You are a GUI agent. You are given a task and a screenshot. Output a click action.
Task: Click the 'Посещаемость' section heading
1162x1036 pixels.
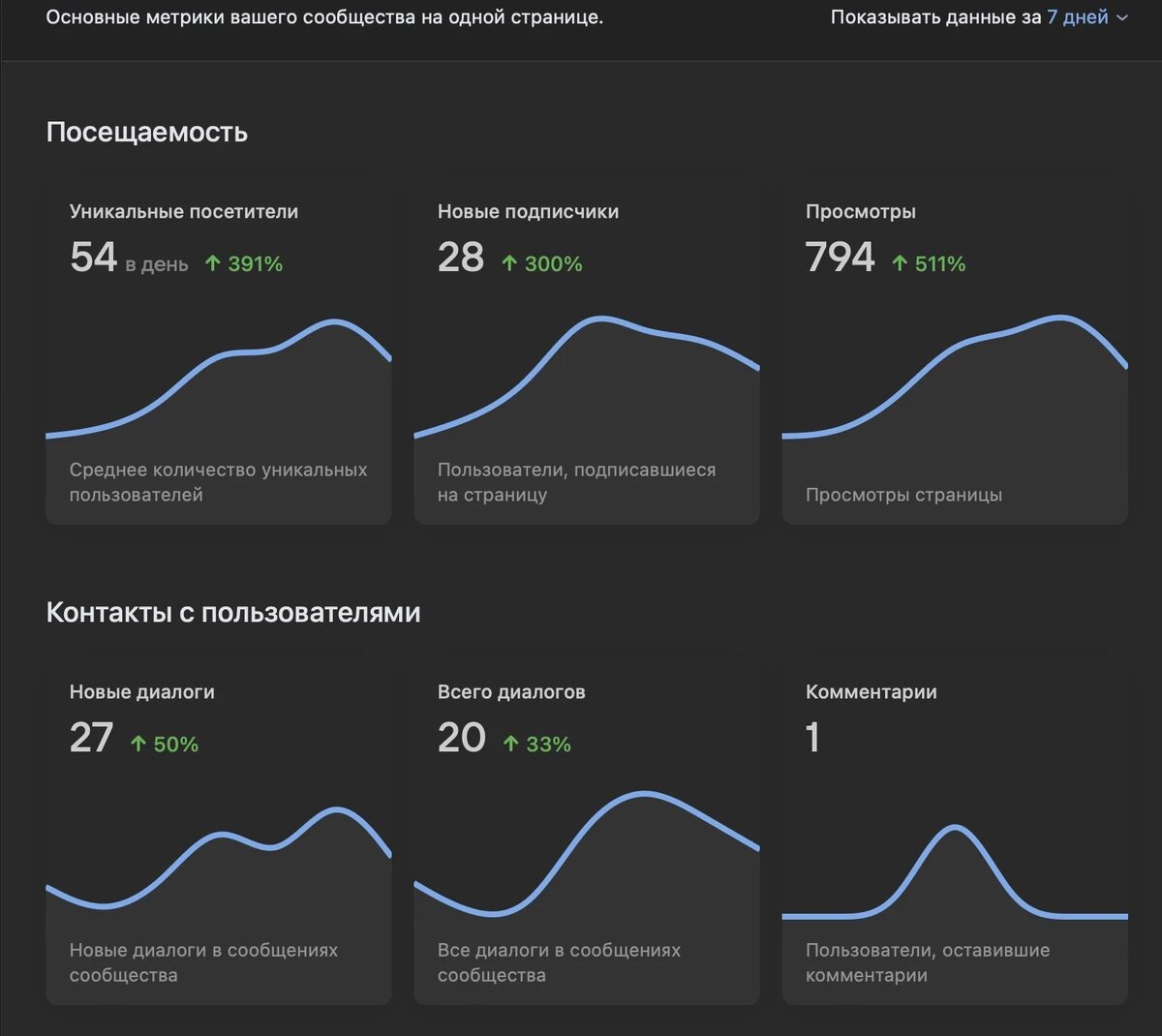(147, 132)
